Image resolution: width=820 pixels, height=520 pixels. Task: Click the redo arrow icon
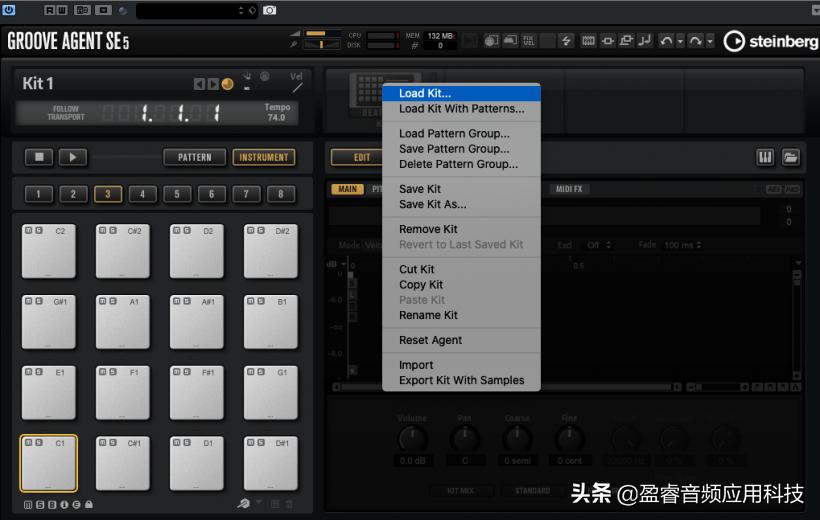pos(696,40)
